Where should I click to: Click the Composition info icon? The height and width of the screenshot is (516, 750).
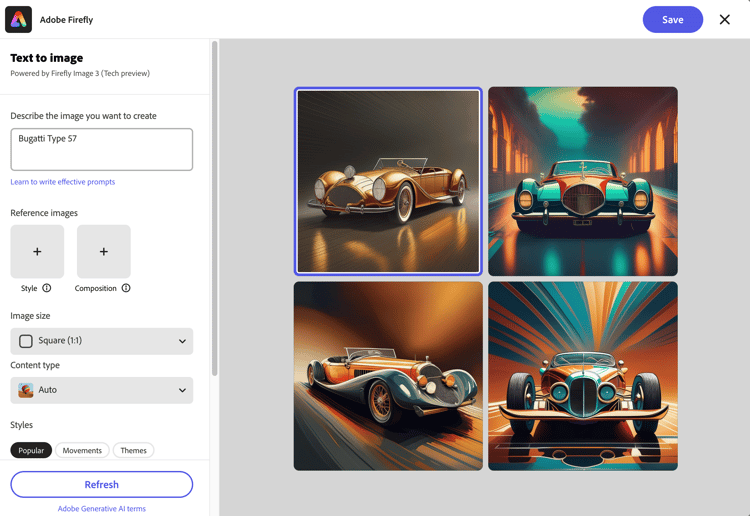[x=126, y=288]
